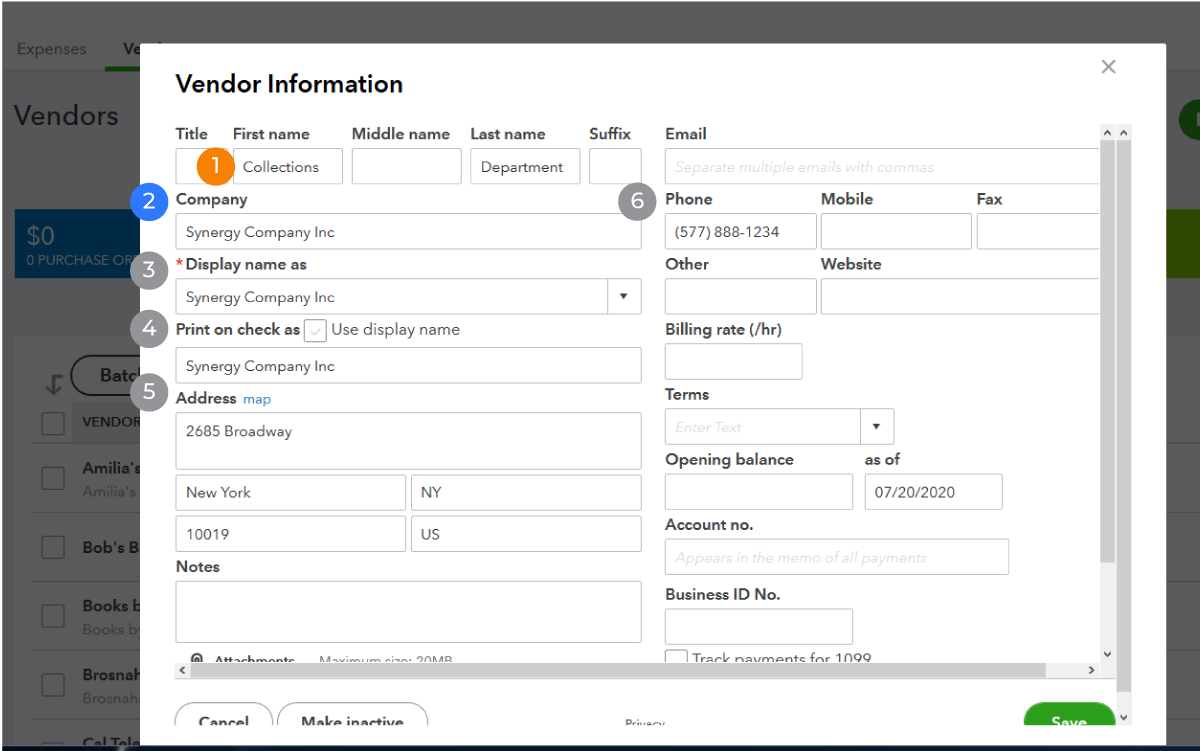Viewport: 1200px width, 751px height.
Task: Enable Track payments for 1099 checkbox
Action: [x=676, y=658]
